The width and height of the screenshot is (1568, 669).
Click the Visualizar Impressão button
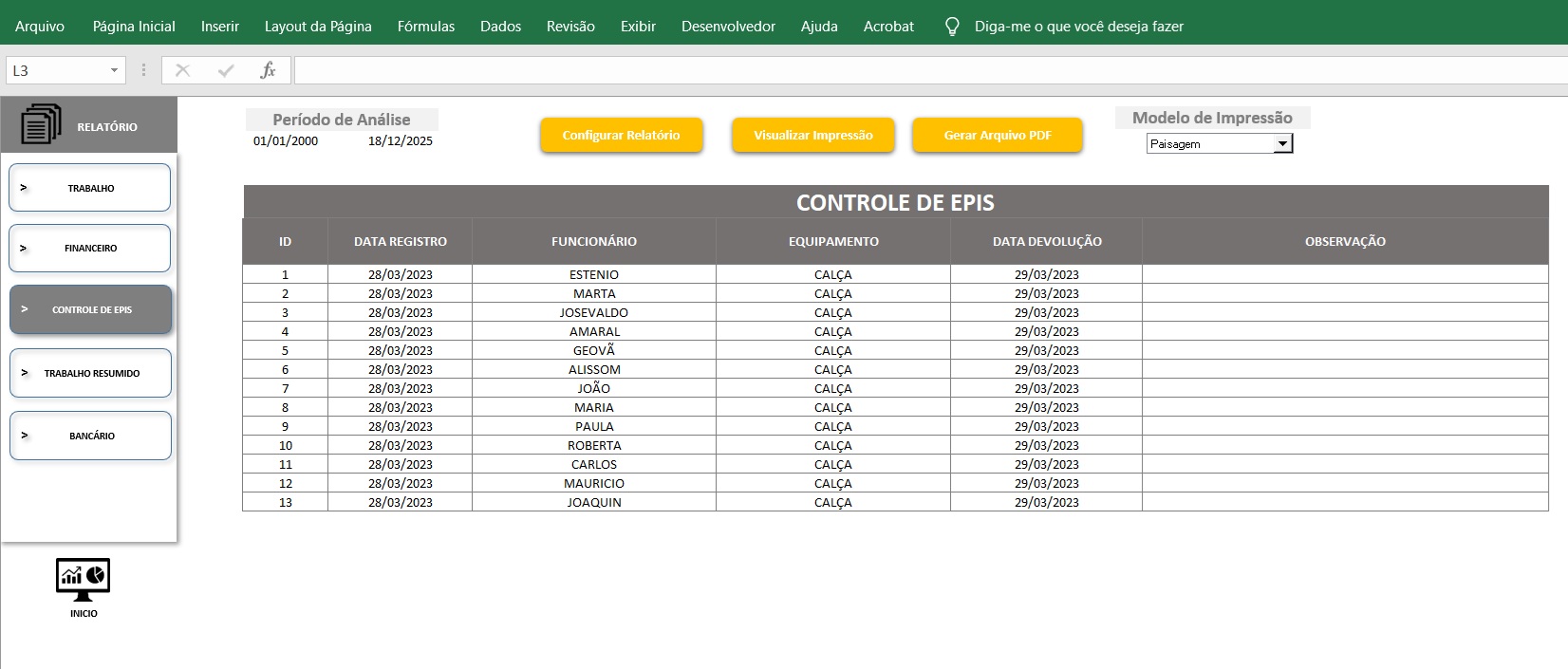(x=813, y=135)
